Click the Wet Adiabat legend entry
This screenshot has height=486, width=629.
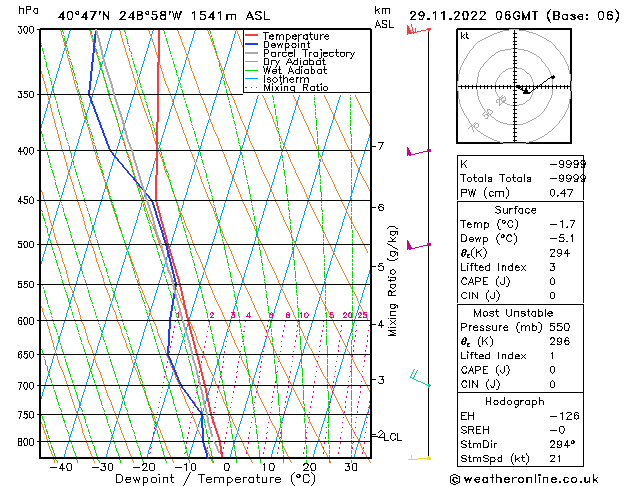(286, 70)
